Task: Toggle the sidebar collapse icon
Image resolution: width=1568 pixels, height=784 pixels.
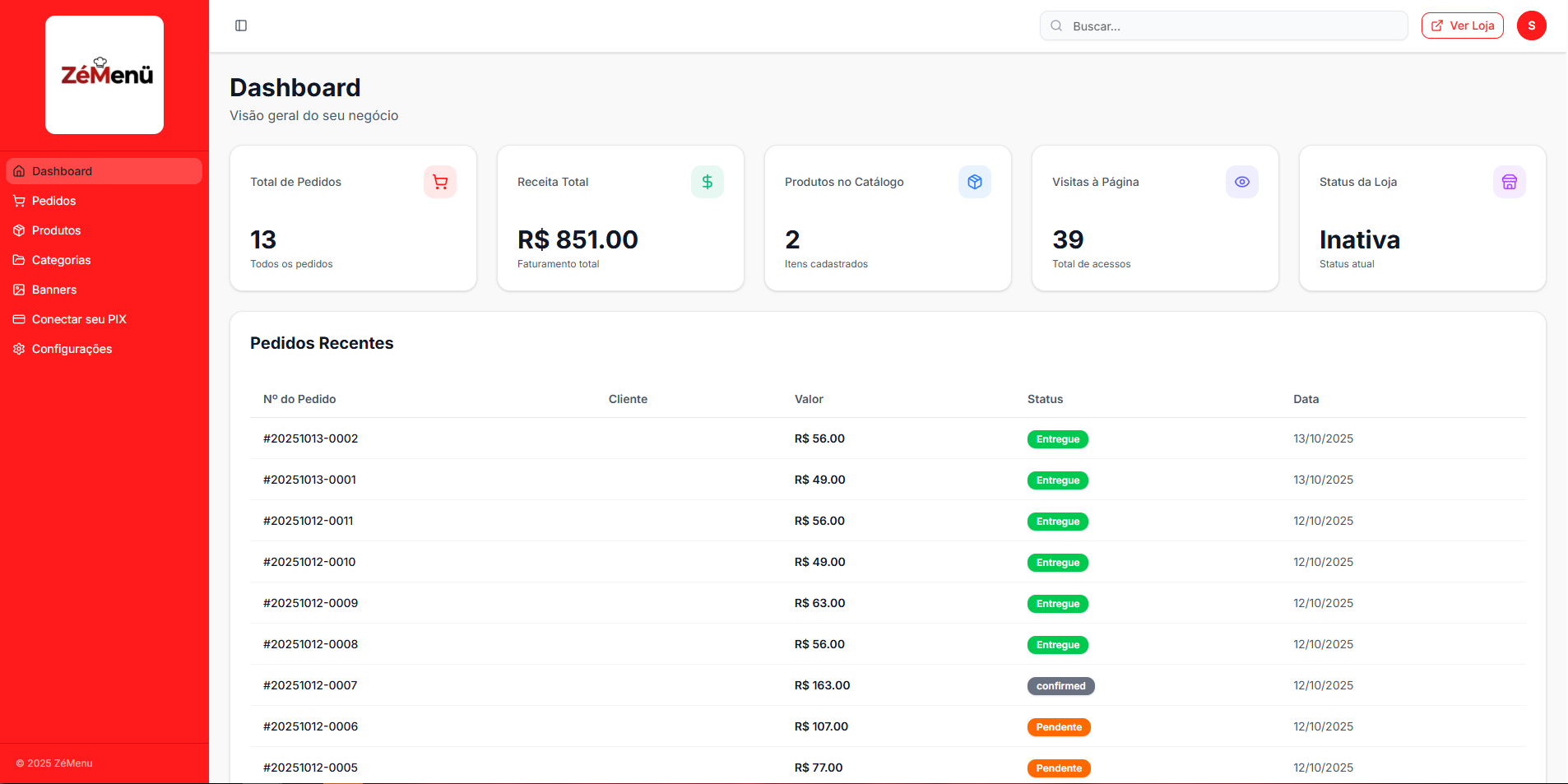Action: click(x=241, y=26)
